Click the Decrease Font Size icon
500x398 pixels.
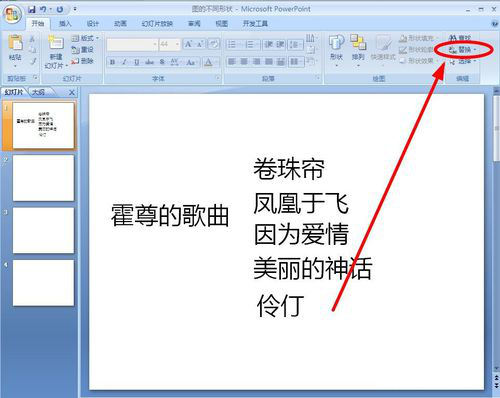[200, 44]
